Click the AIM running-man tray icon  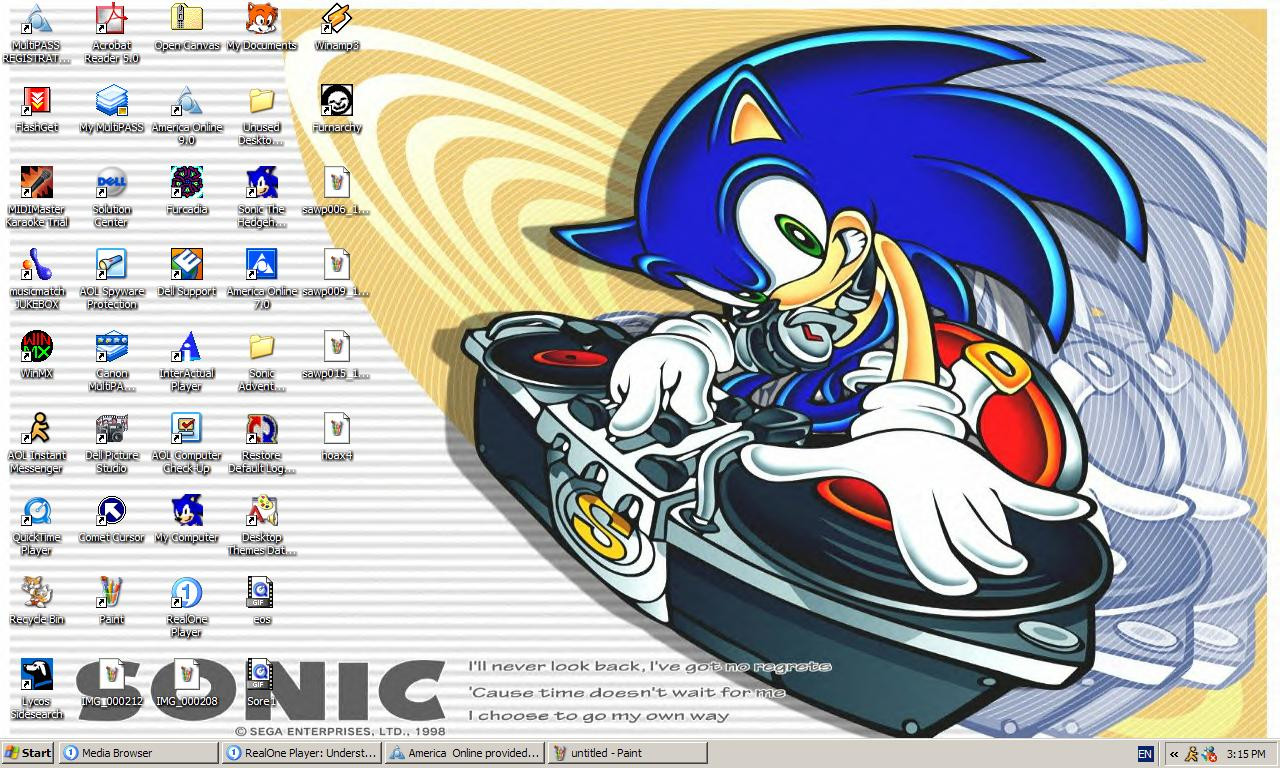pyautogui.click(x=1192, y=754)
